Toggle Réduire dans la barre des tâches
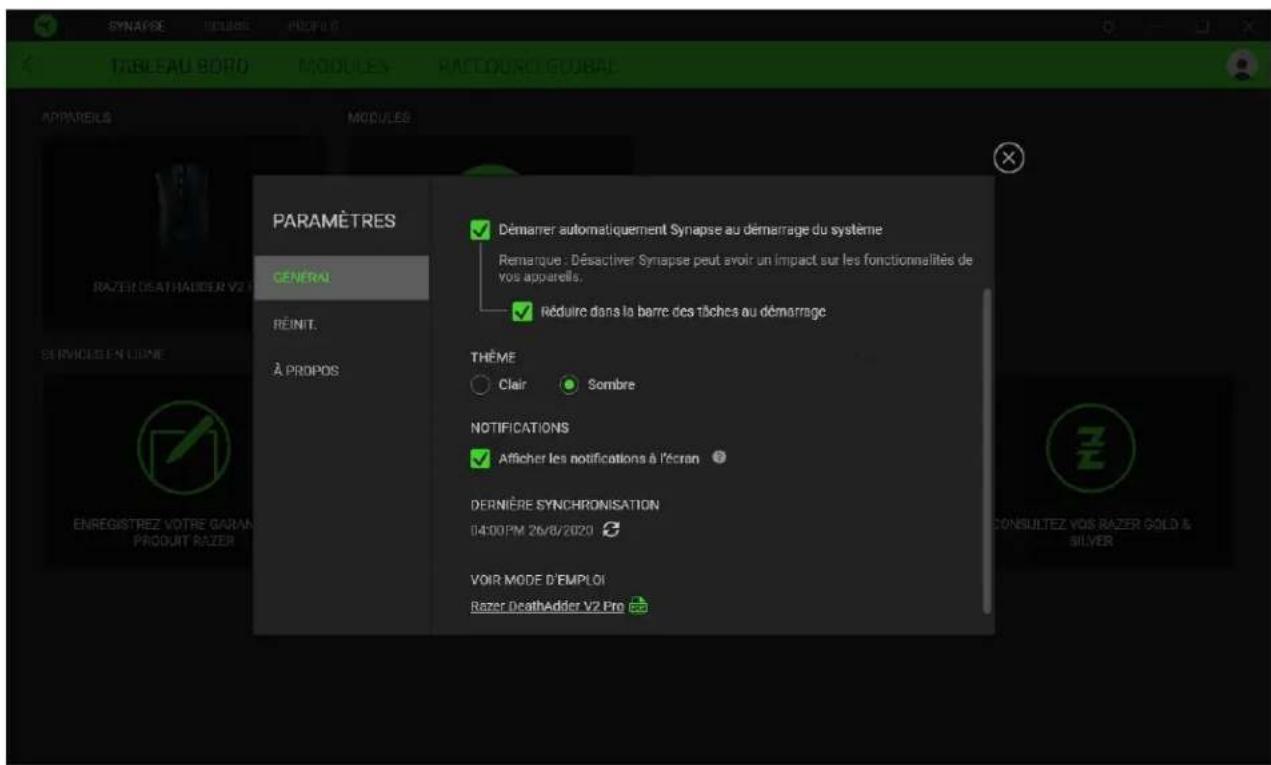Image resolution: width=1271 pixels, height=765 pixels. pos(521,312)
